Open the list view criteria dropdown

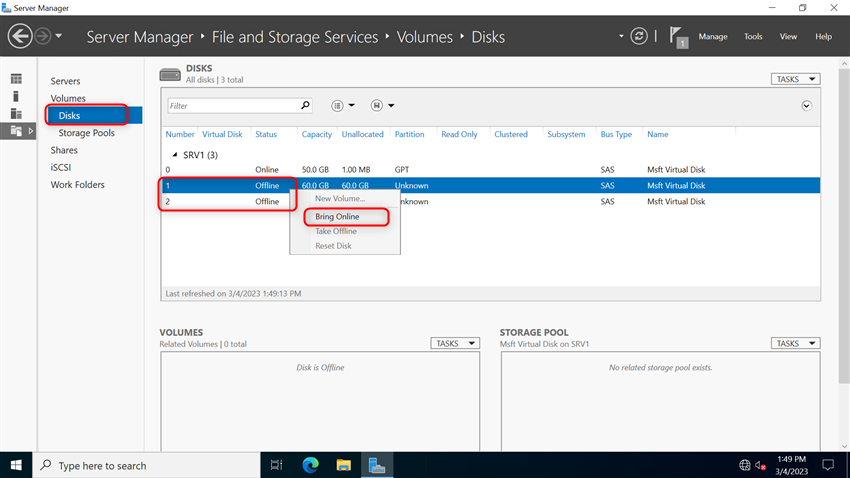343,106
